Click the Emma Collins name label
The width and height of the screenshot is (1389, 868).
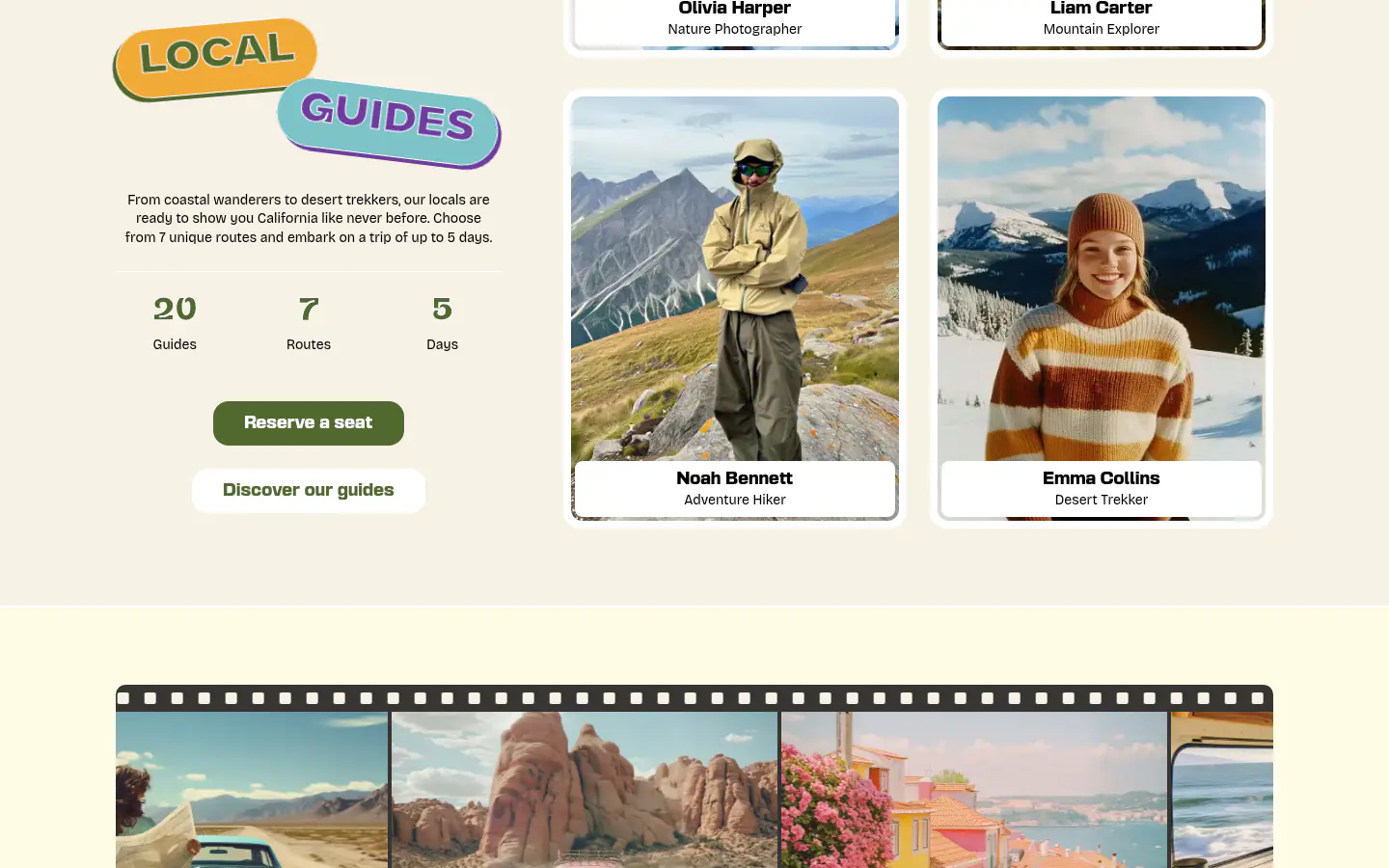(1102, 478)
